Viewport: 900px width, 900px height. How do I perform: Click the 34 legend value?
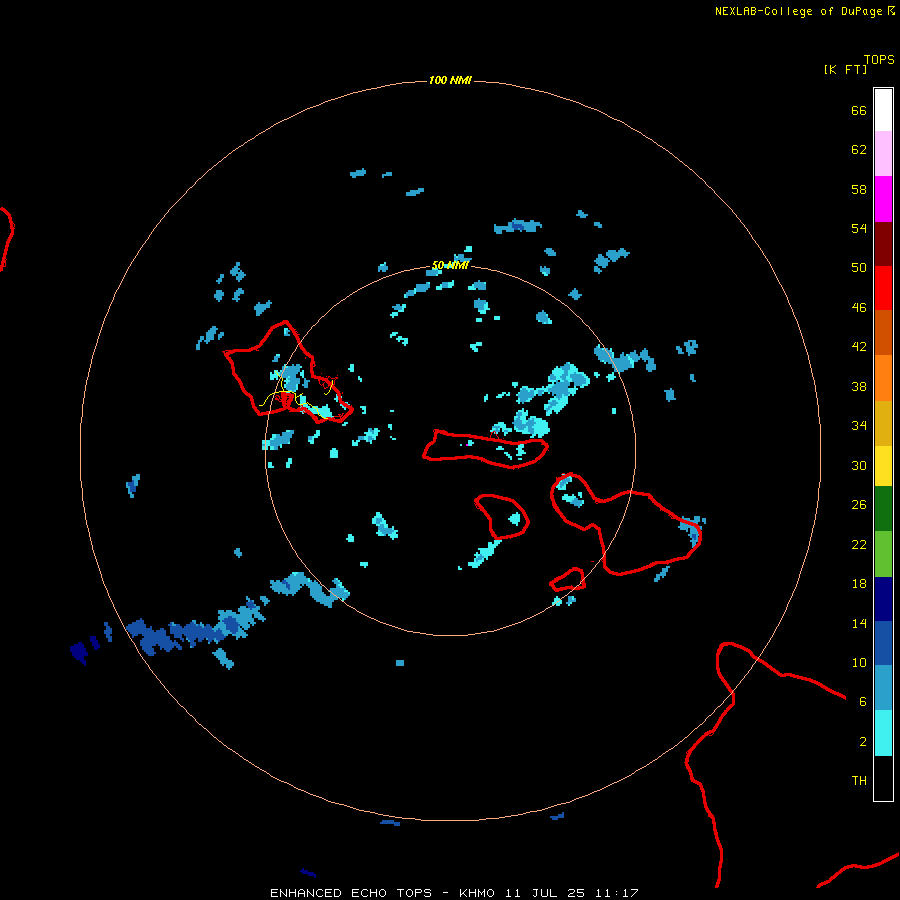point(859,426)
